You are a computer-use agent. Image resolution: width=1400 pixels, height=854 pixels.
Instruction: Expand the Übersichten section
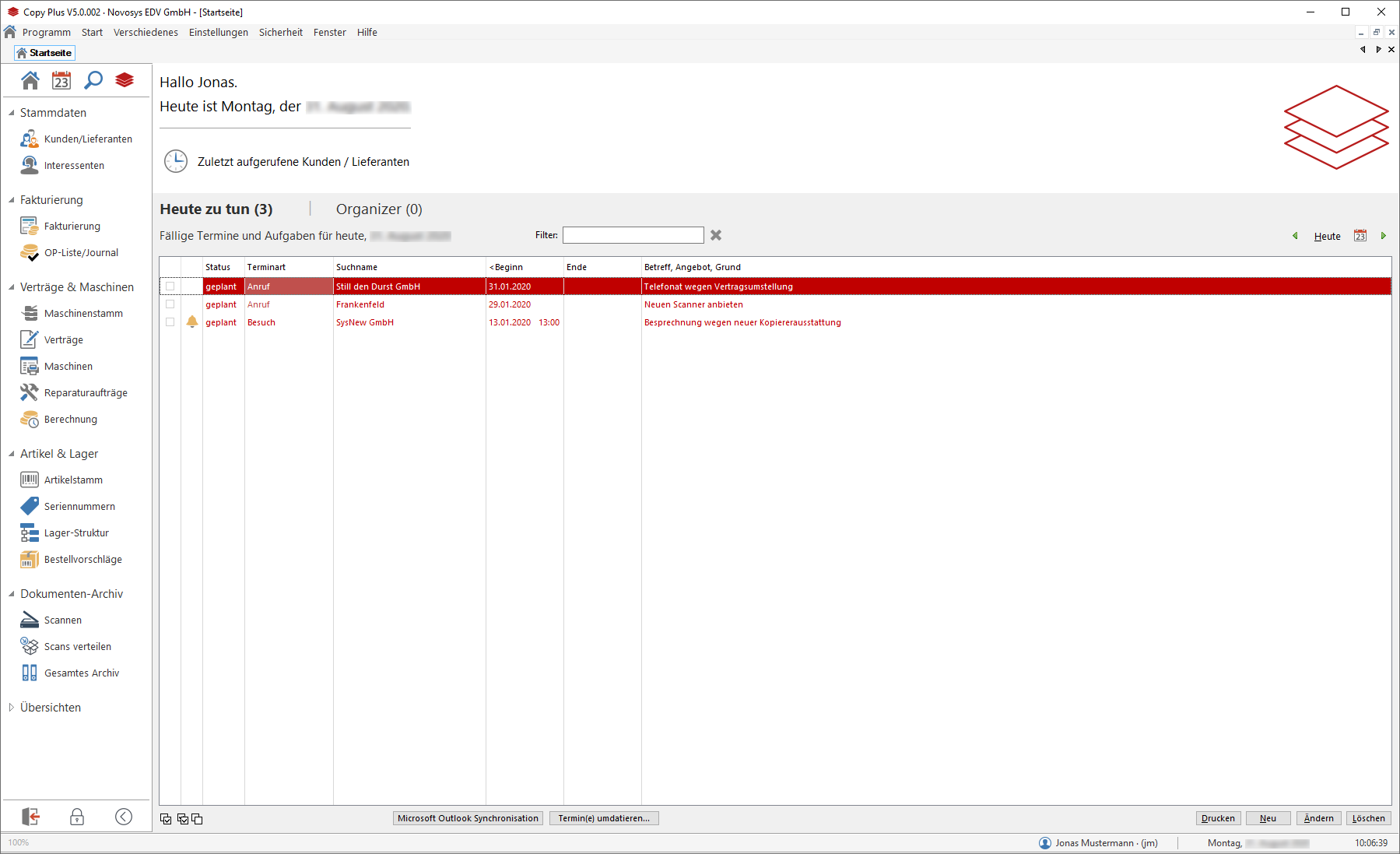12,708
